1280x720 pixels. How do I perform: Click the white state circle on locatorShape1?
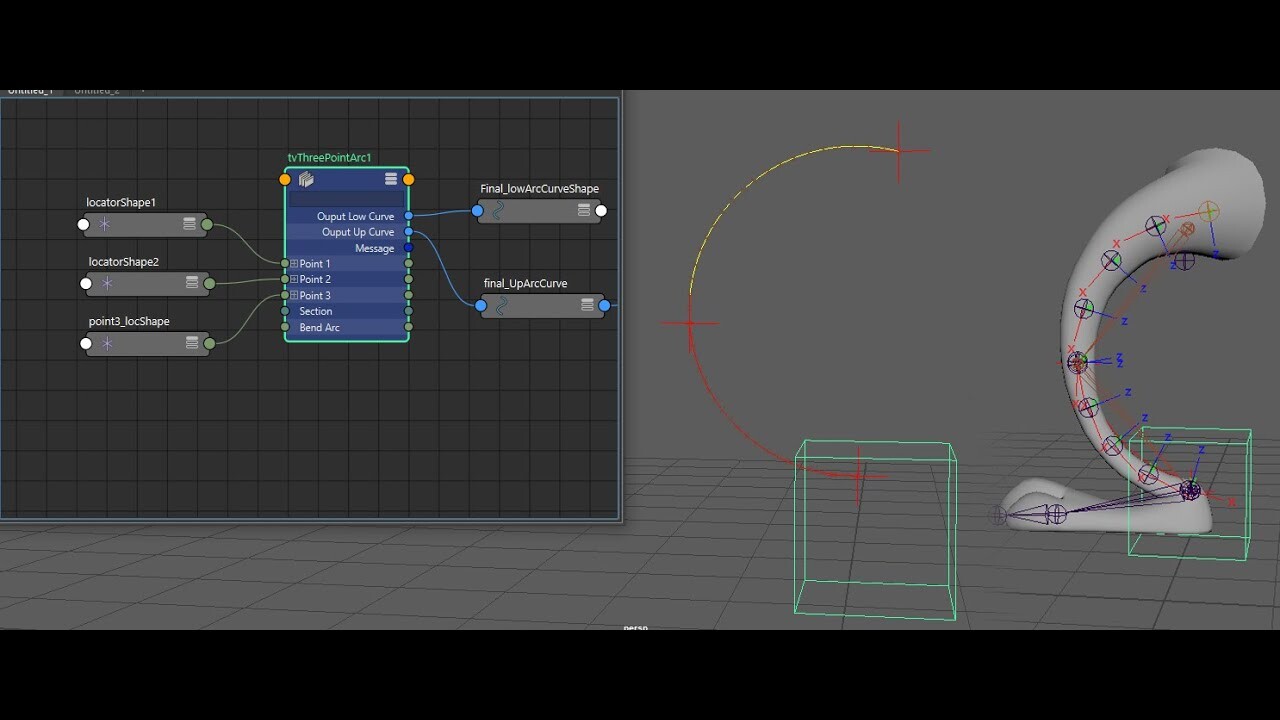(83, 224)
